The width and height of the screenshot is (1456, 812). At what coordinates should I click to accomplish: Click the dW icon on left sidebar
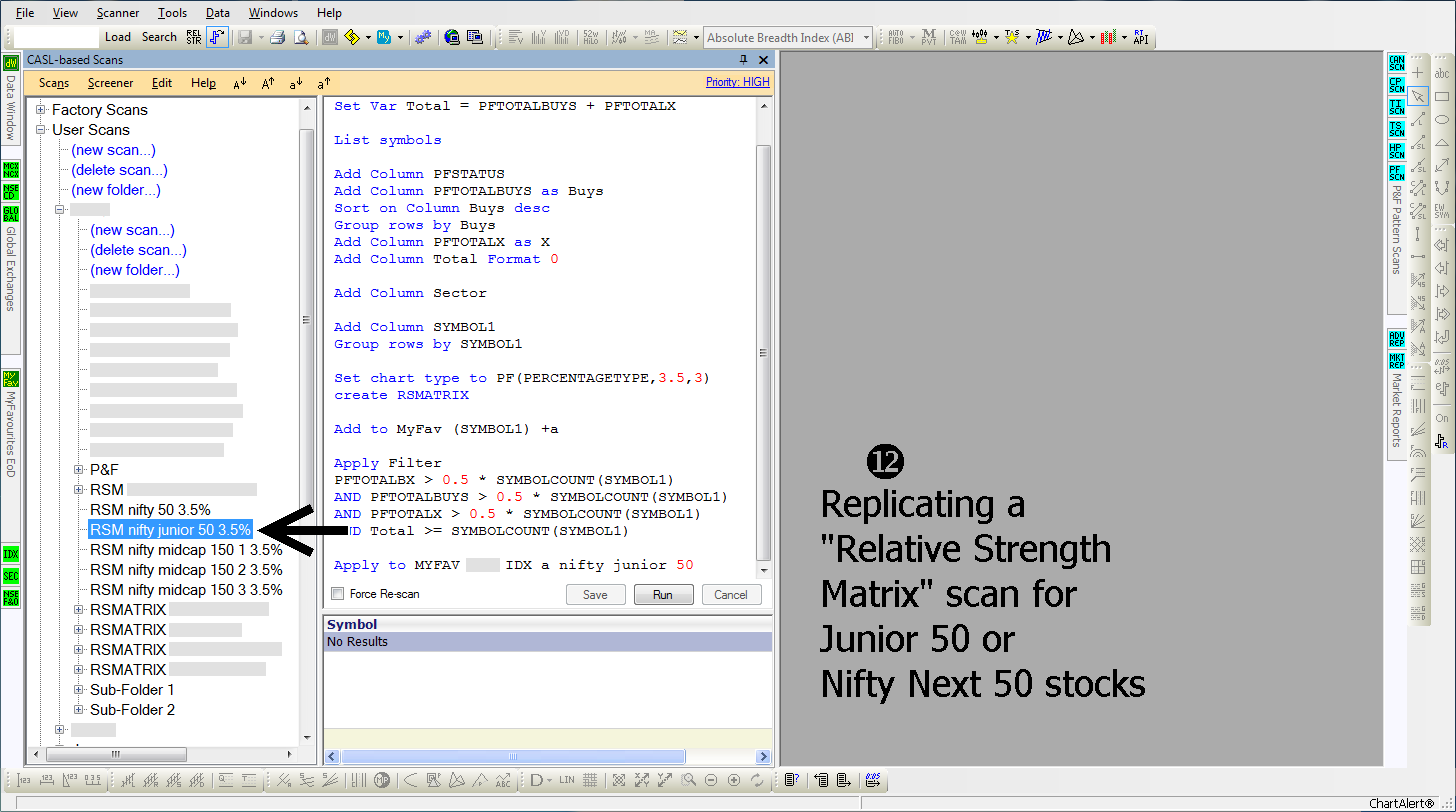pos(11,64)
